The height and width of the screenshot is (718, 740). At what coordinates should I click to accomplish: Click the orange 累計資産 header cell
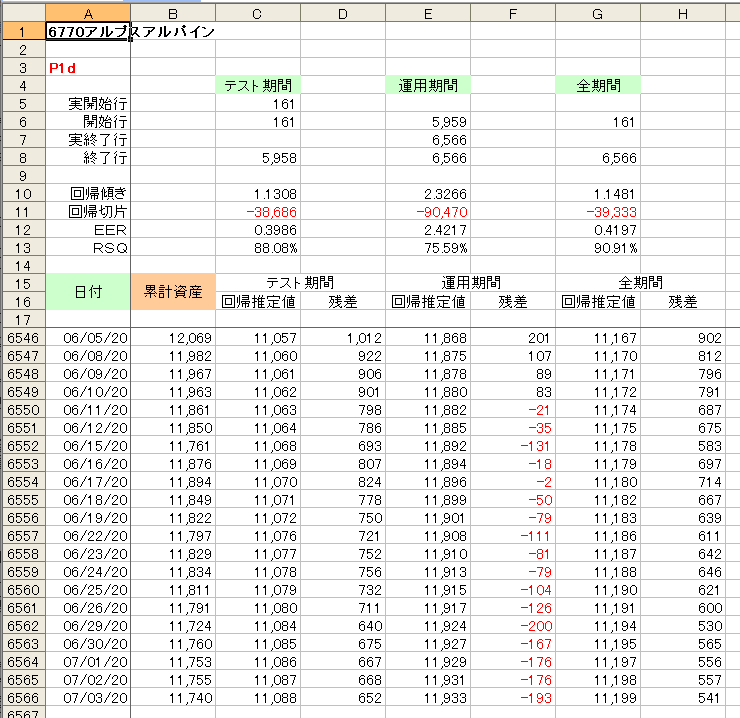point(173,292)
